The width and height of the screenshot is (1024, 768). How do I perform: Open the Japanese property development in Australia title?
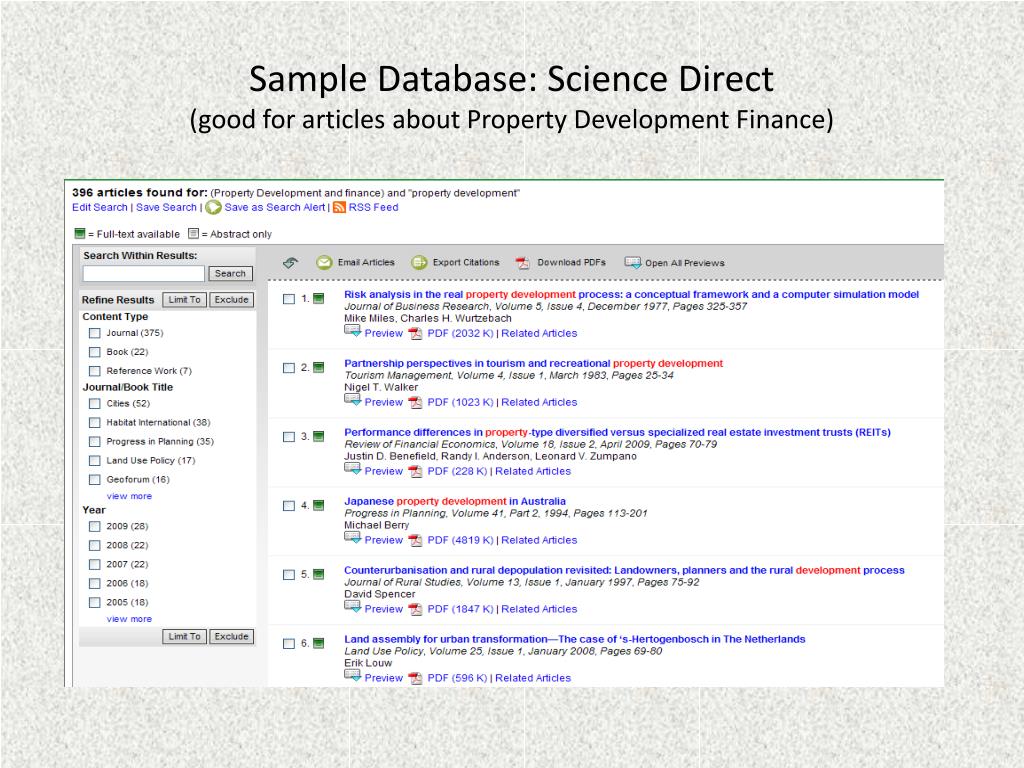(455, 502)
